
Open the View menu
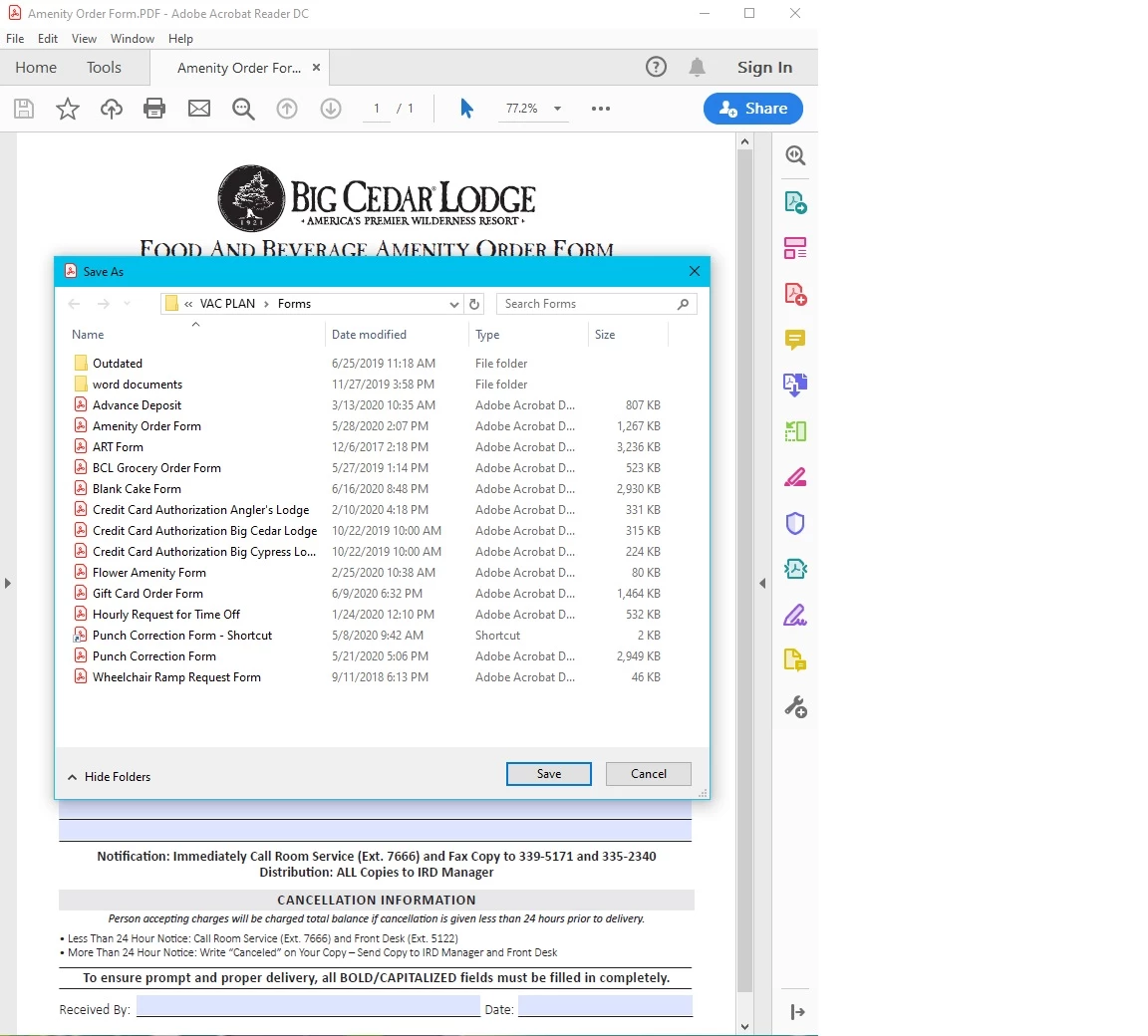(84, 39)
